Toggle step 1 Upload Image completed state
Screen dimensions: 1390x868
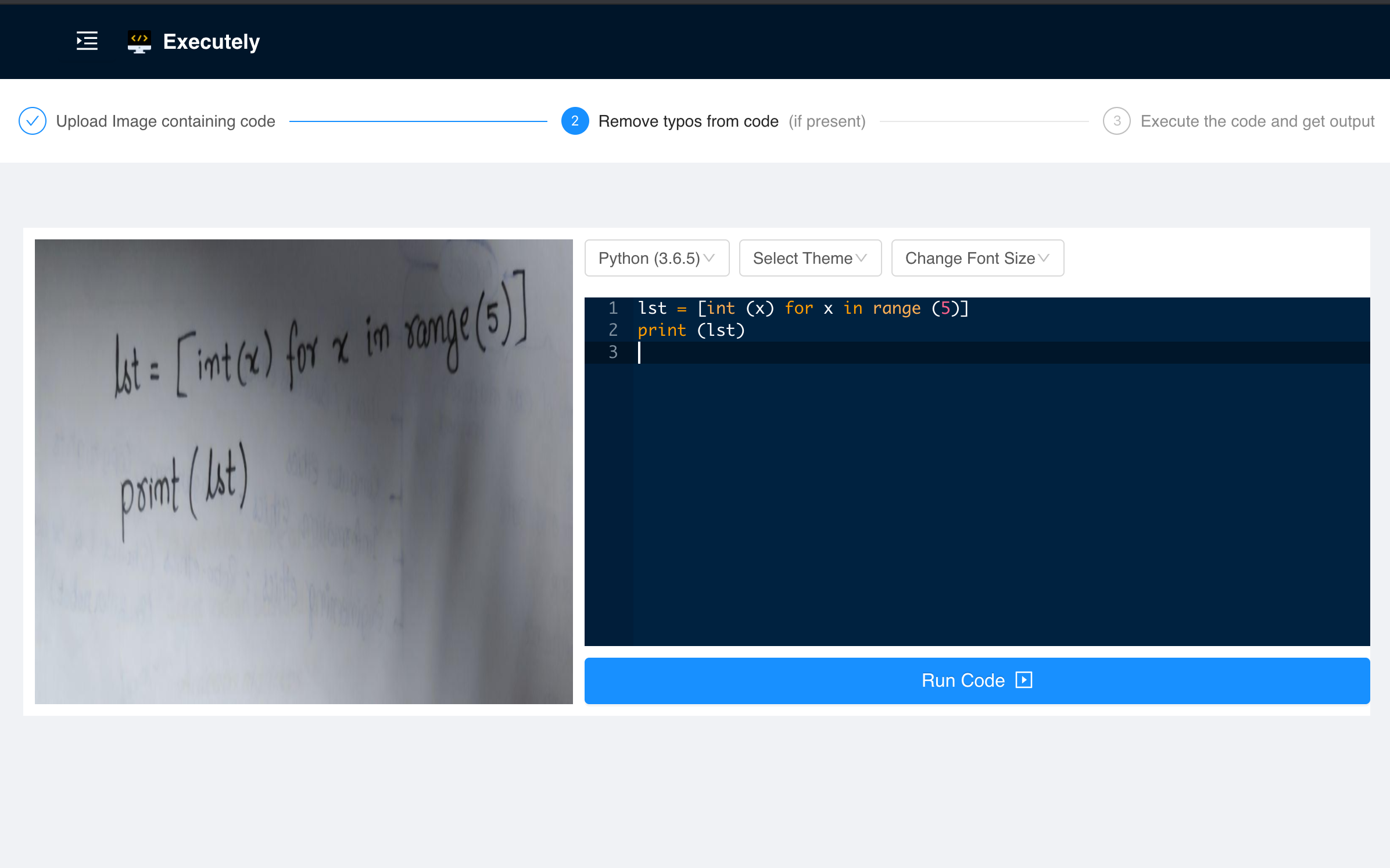coord(32,121)
